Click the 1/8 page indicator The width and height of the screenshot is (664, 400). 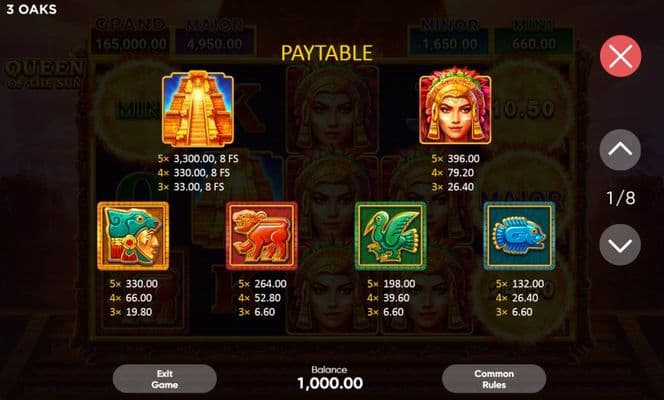(x=620, y=198)
